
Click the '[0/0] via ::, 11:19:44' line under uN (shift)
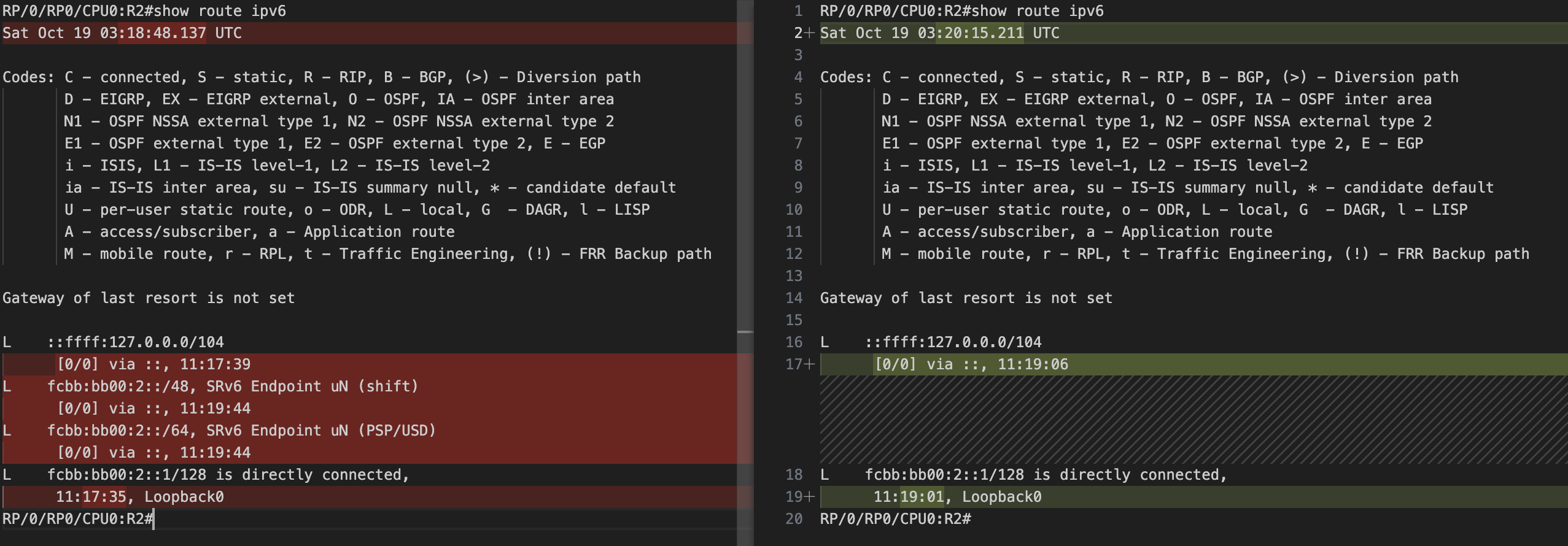(x=153, y=409)
